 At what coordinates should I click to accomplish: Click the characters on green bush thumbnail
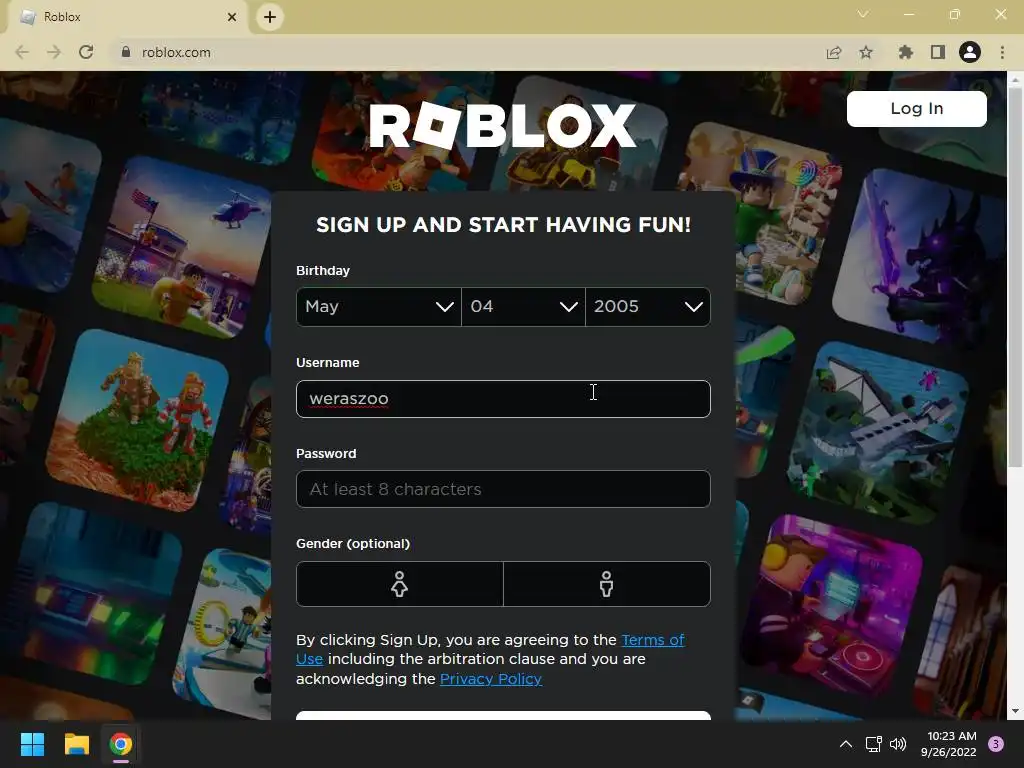(x=137, y=421)
